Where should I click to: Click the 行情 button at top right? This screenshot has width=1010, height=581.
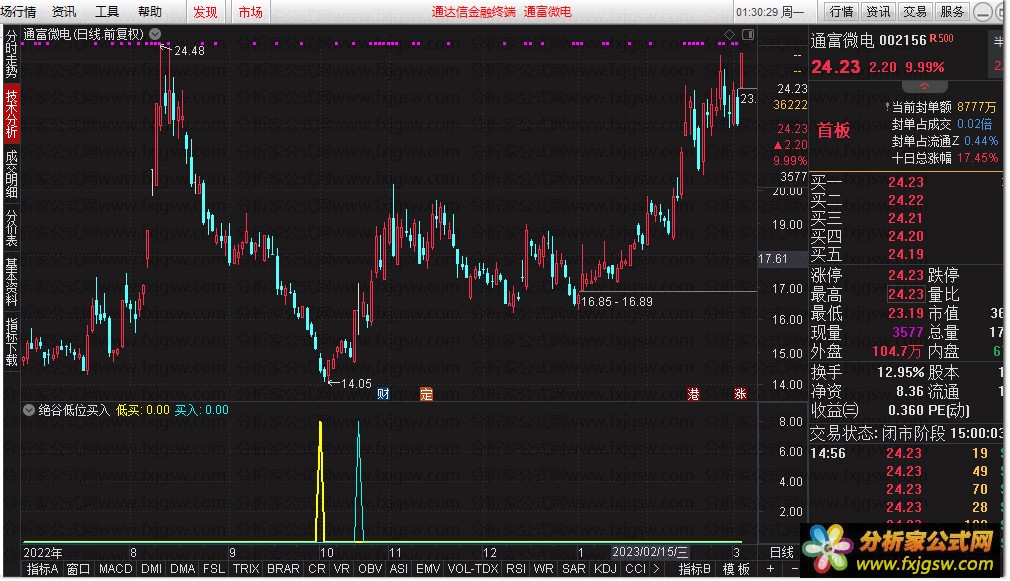pyautogui.click(x=841, y=12)
